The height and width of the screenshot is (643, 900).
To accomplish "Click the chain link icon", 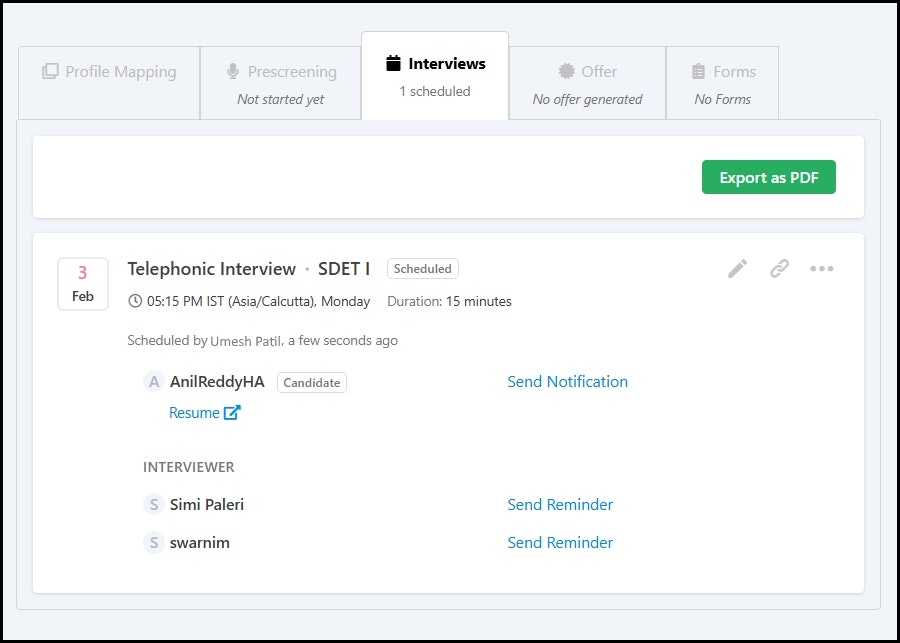I will point(779,269).
